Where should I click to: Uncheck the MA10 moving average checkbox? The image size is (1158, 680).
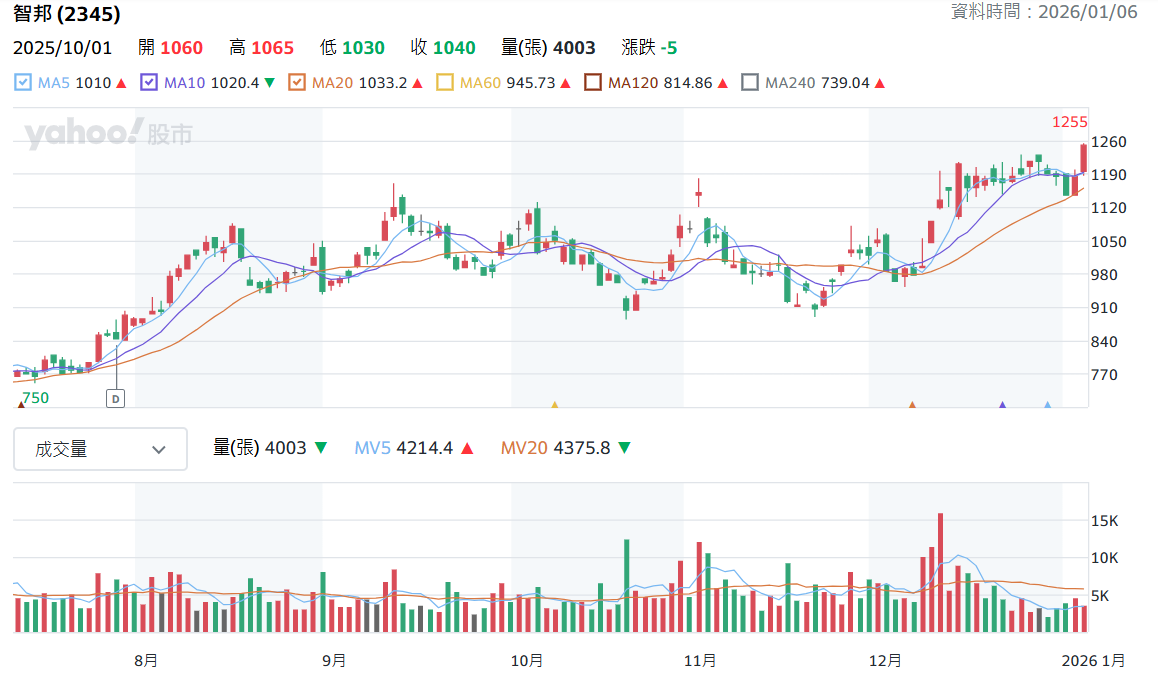[x=149, y=83]
